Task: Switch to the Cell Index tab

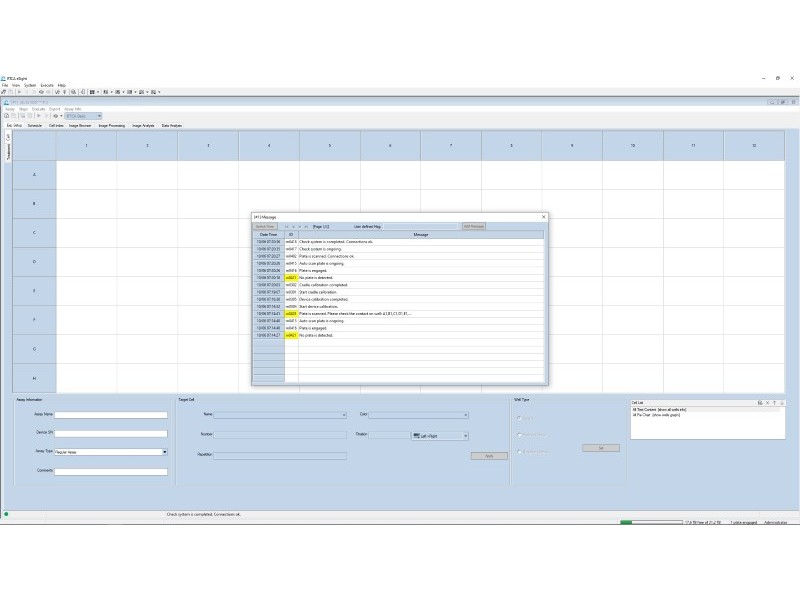Action: click(56, 126)
